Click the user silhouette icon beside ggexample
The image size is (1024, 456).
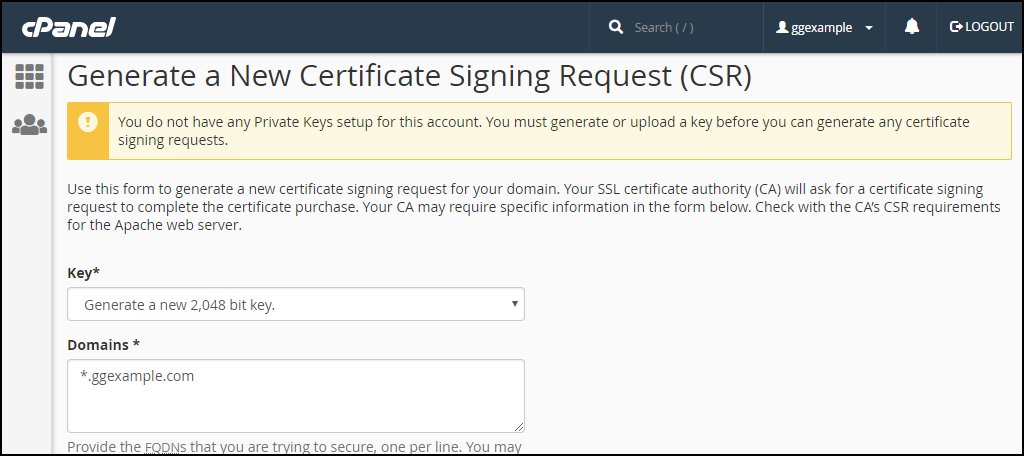782,27
